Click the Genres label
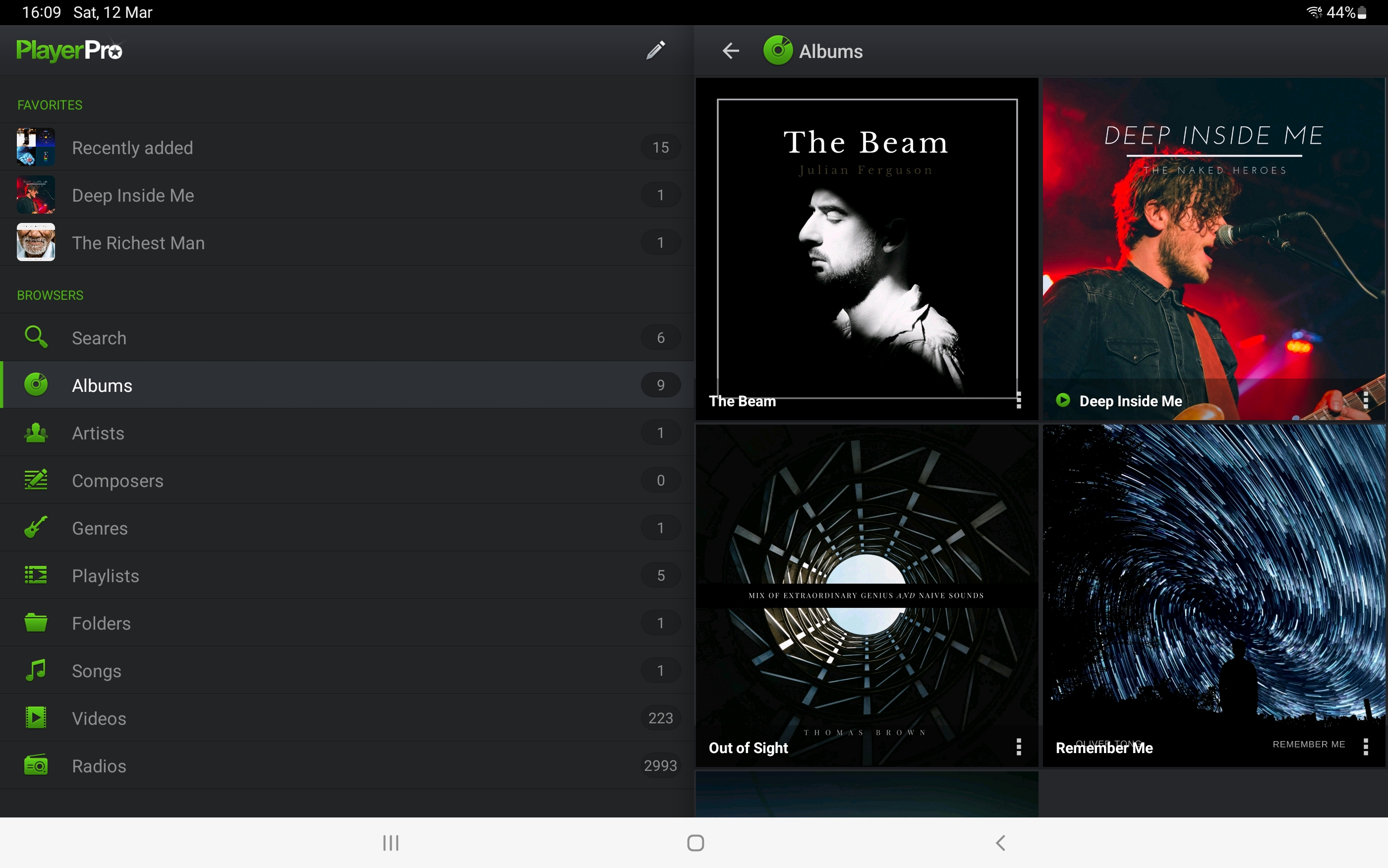The height and width of the screenshot is (868, 1388). (99, 528)
